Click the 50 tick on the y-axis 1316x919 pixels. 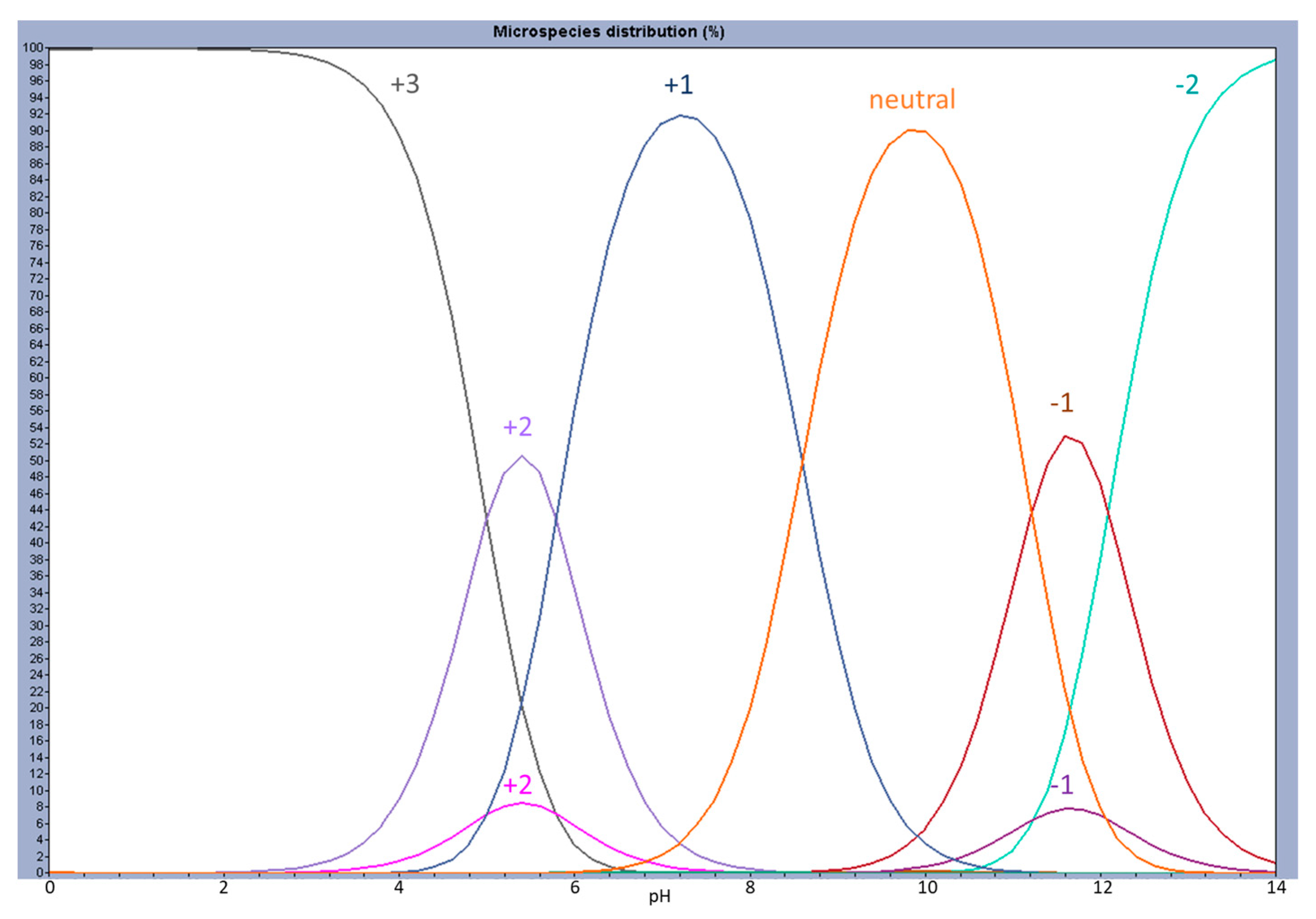pos(36,461)
